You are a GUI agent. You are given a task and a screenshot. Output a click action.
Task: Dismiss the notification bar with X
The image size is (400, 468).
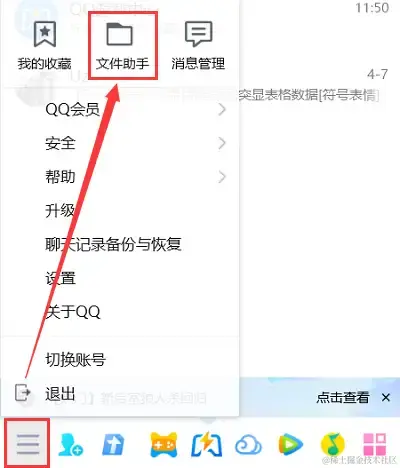tap(386, 397)
